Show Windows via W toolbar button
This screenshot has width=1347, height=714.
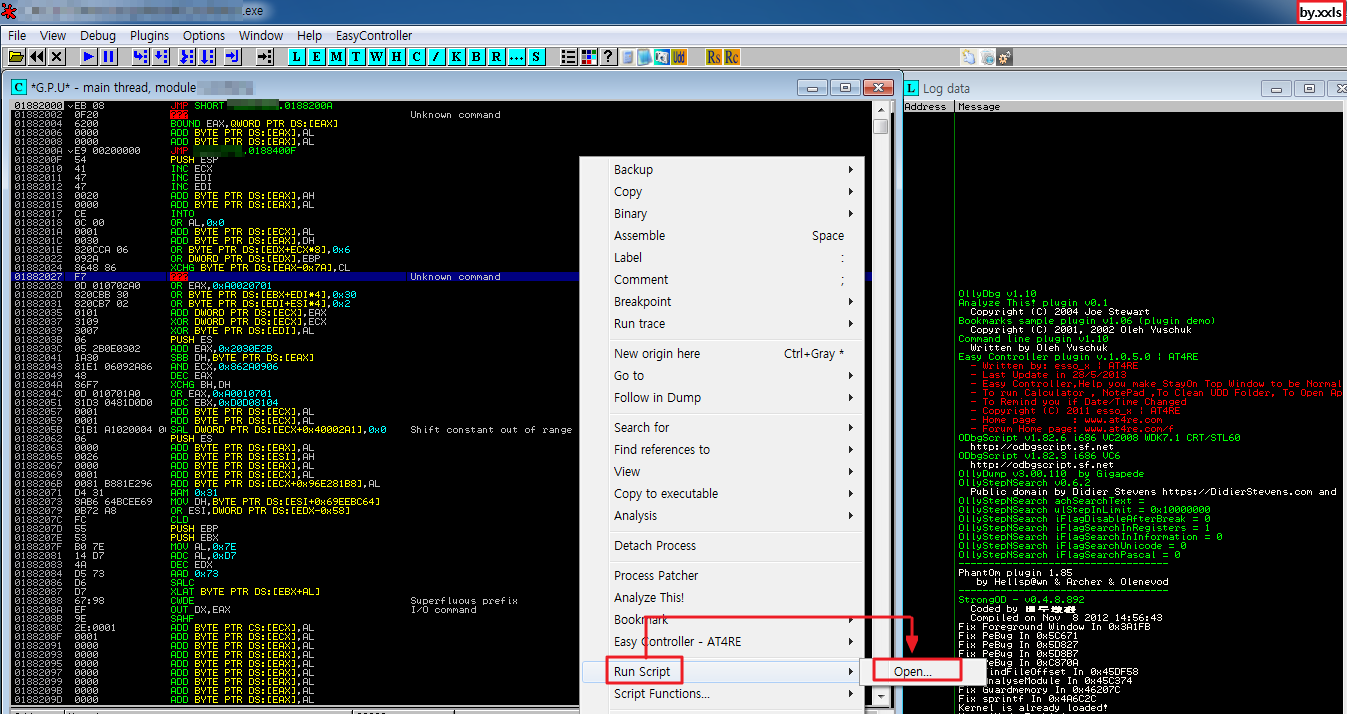[x=376, y=57]
